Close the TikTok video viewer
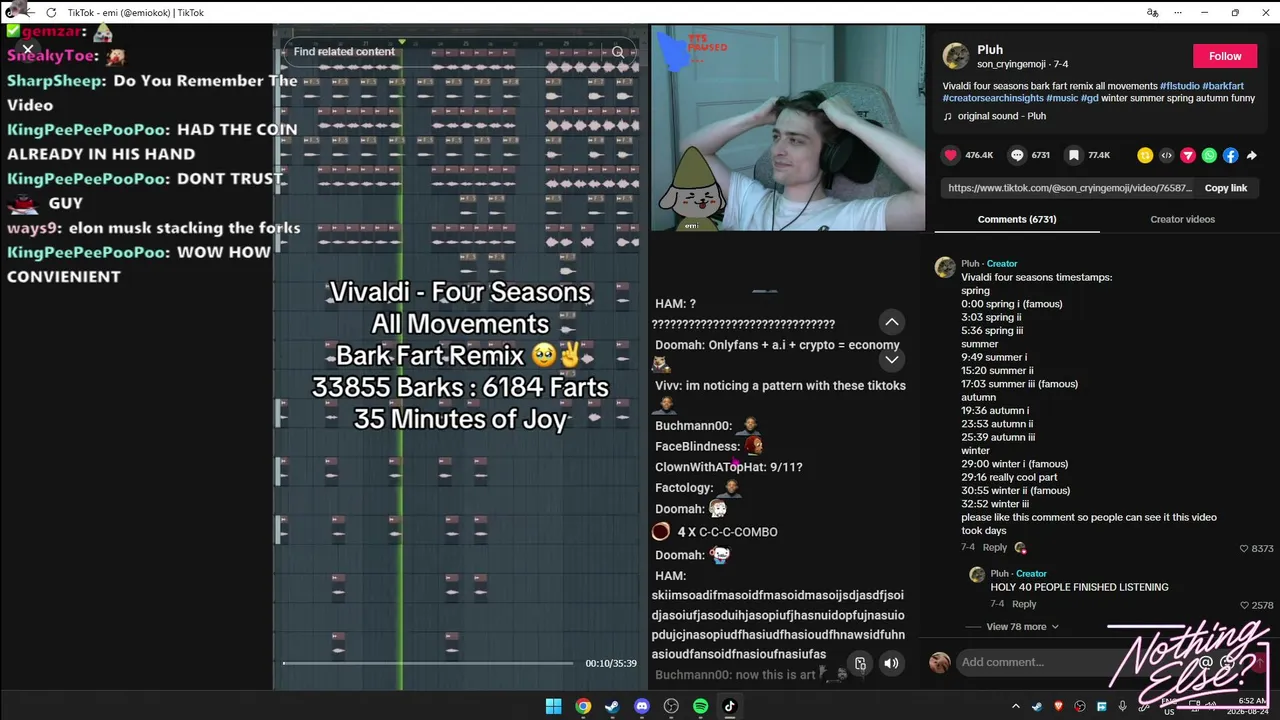This screenshot has width=1280, height=720. coord(28,48)
